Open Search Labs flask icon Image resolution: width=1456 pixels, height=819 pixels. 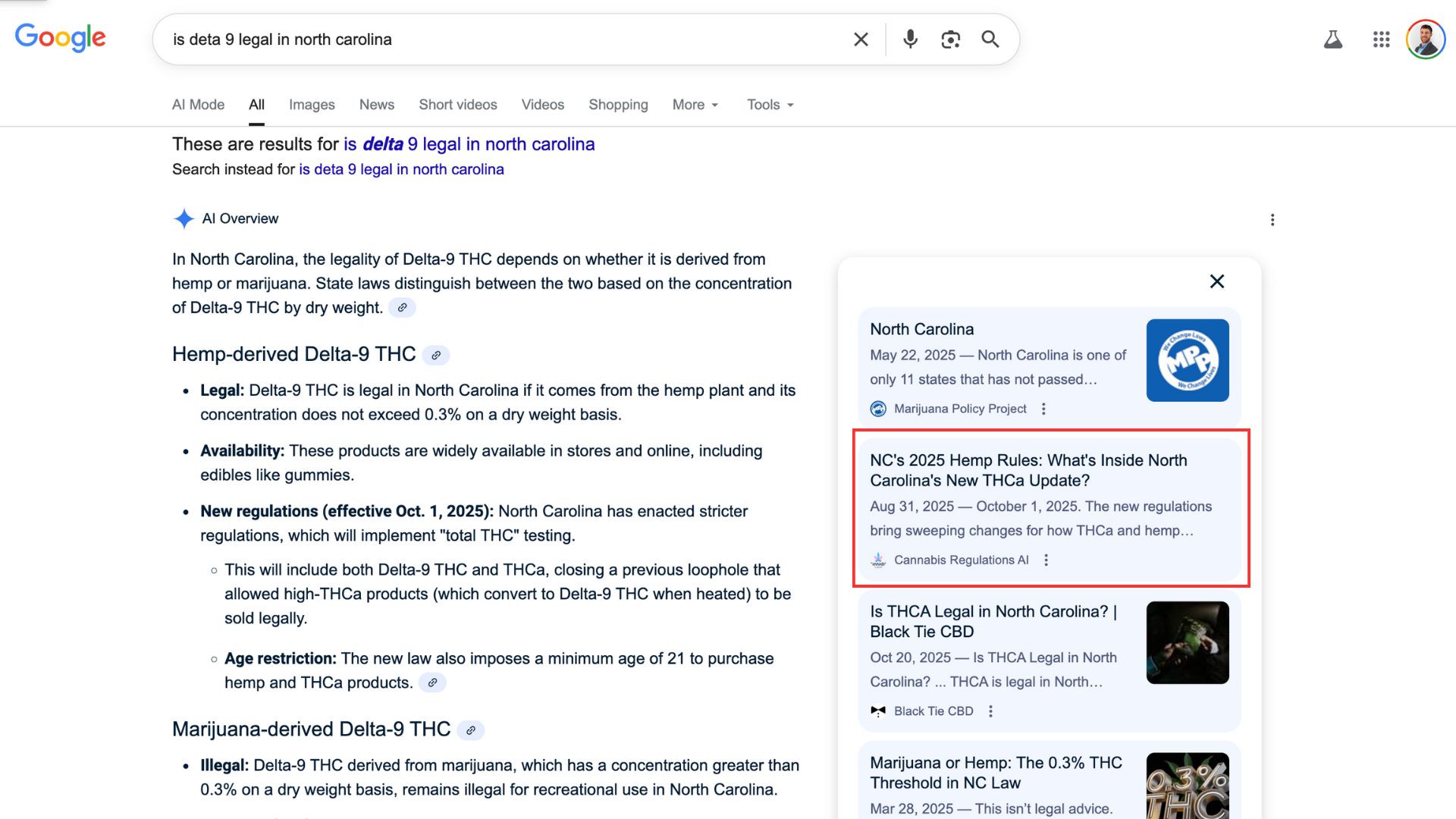(1332, 39)
